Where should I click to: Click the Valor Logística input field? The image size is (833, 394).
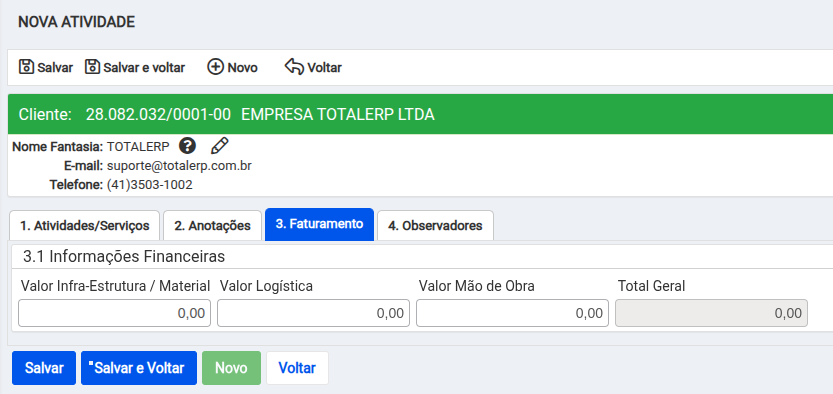[313, 313]
